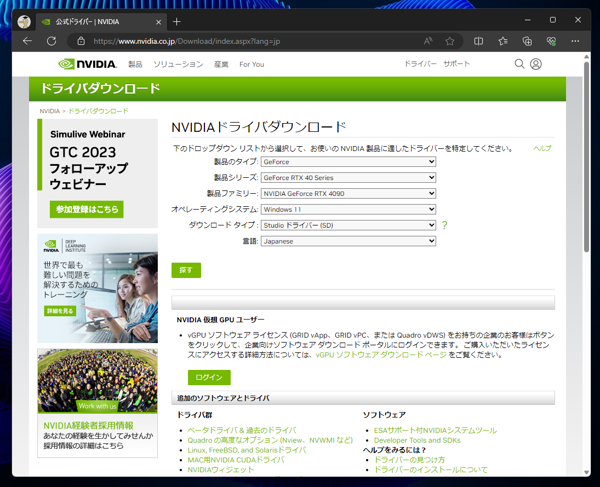Open the ドライバー menu in the header
This screenshot has width=600, height=487.
(x=420, y=64)
